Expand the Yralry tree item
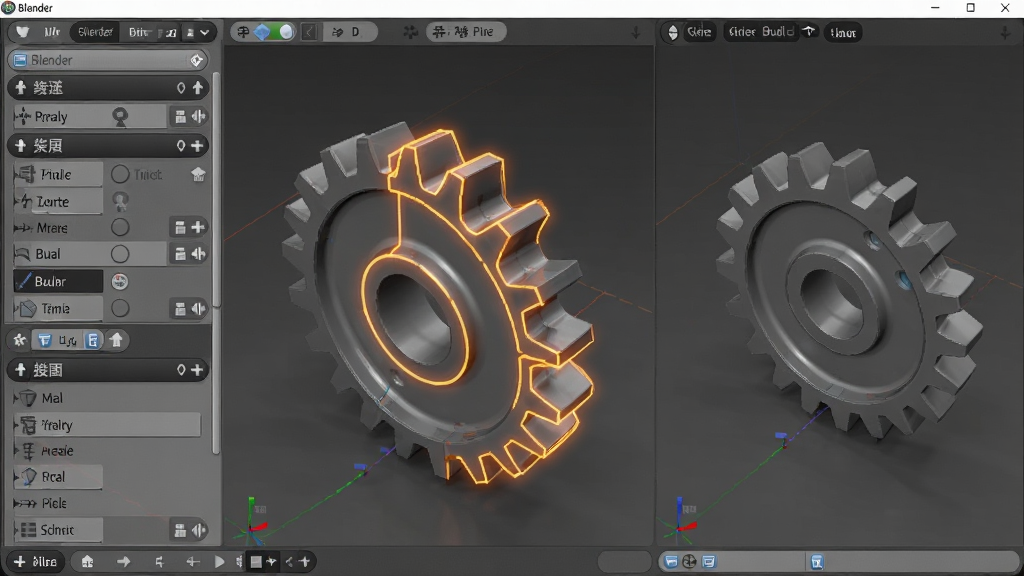Viewport: 1024px width, 576px height. point(16,425)
